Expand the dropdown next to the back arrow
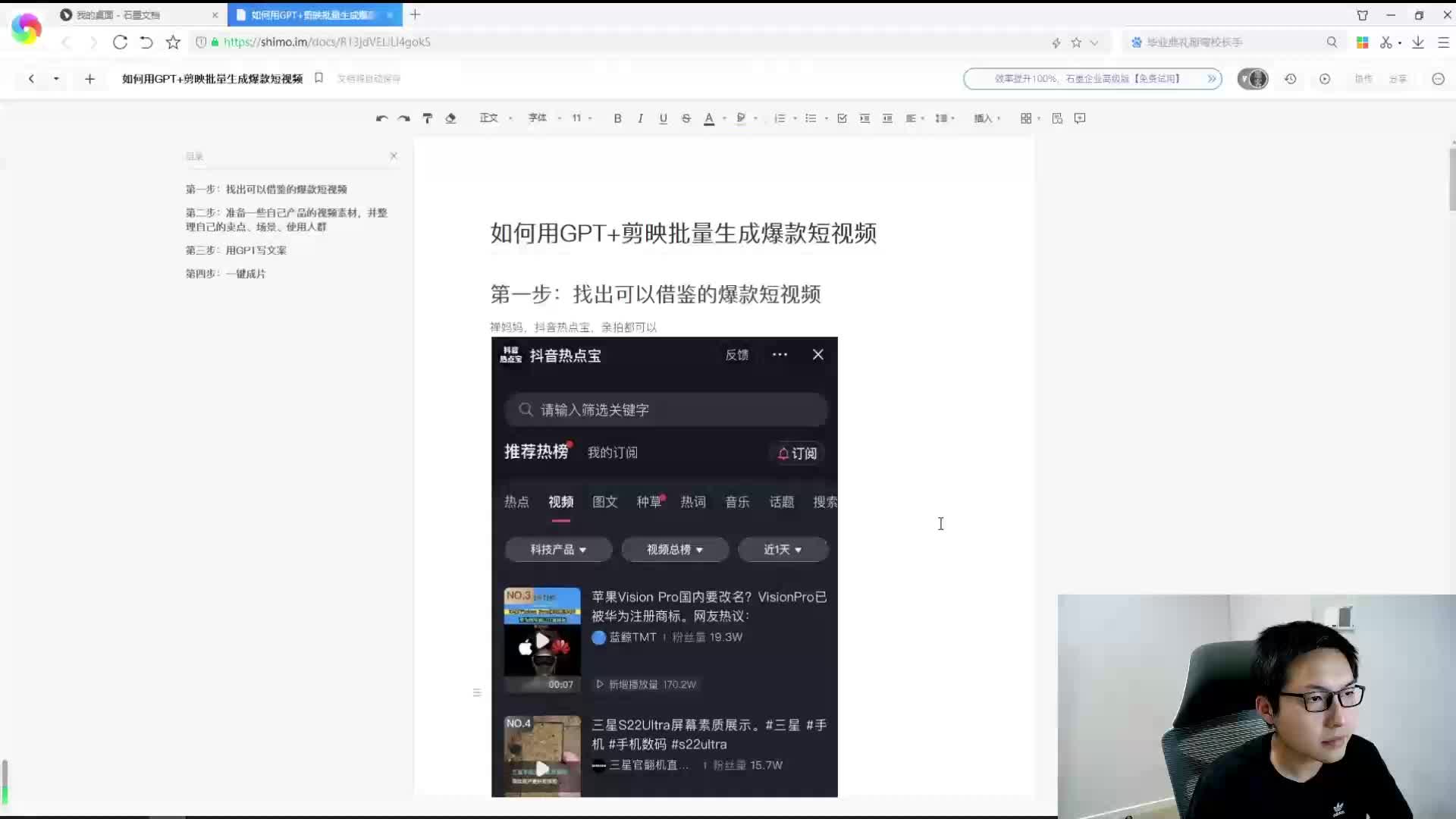This screenshot has height=819, width=1456. (x=56, y=78)
